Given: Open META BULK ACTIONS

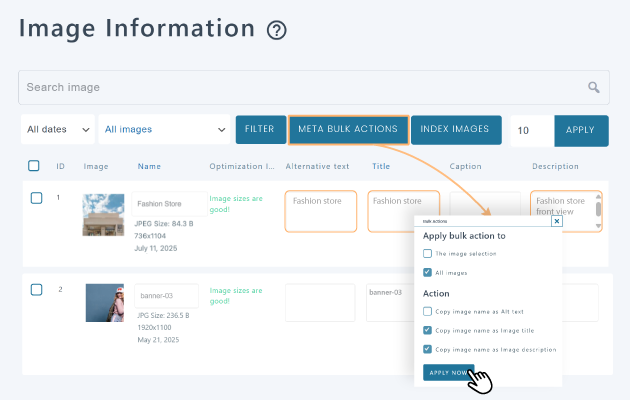Looking at the screenshot, I should (348, 129).
